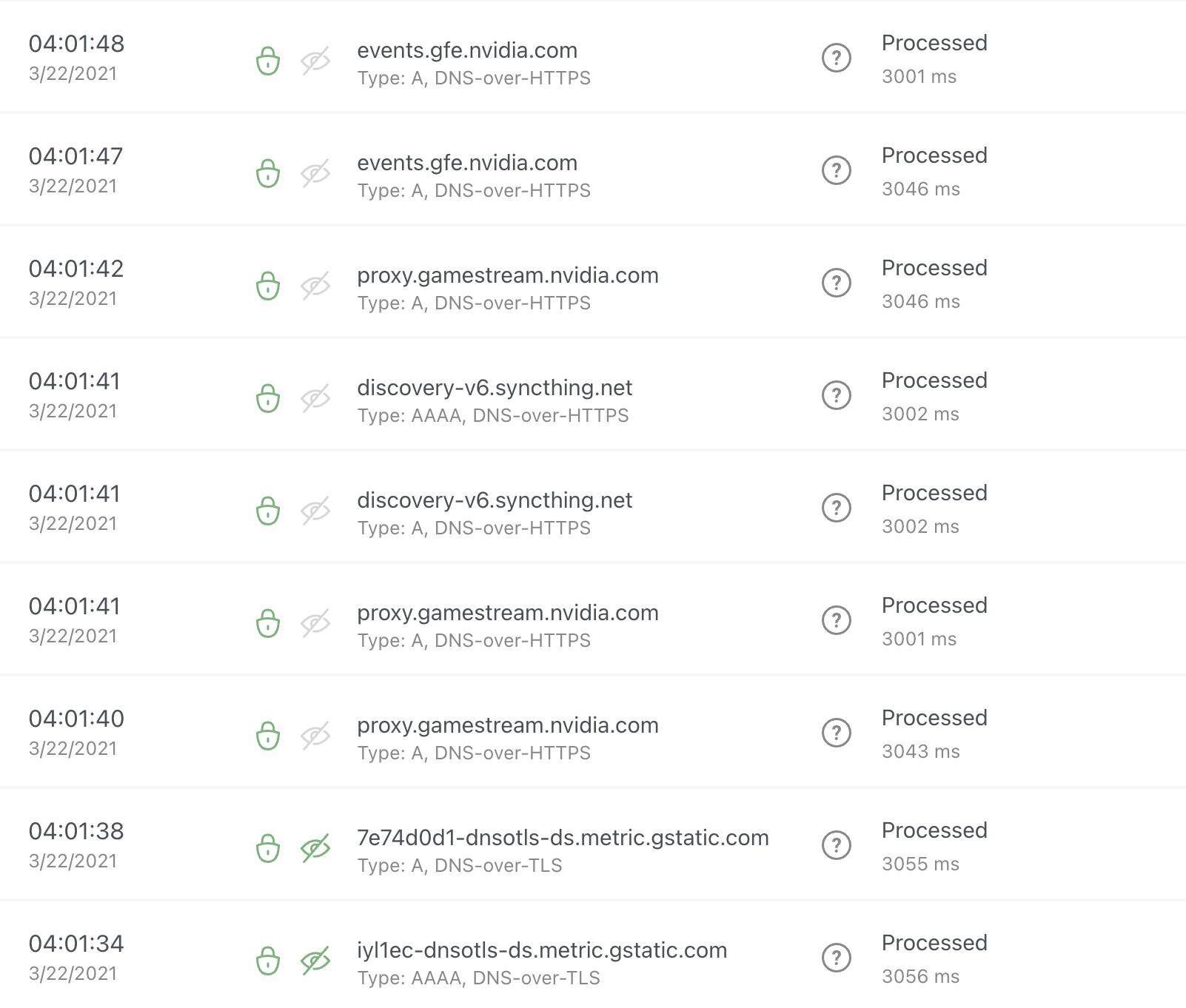The image size is (1186, 1008).
Task: Toggle green crossed-eye icon on iyl1ec-dnsotls row
Action: [315, 961]
